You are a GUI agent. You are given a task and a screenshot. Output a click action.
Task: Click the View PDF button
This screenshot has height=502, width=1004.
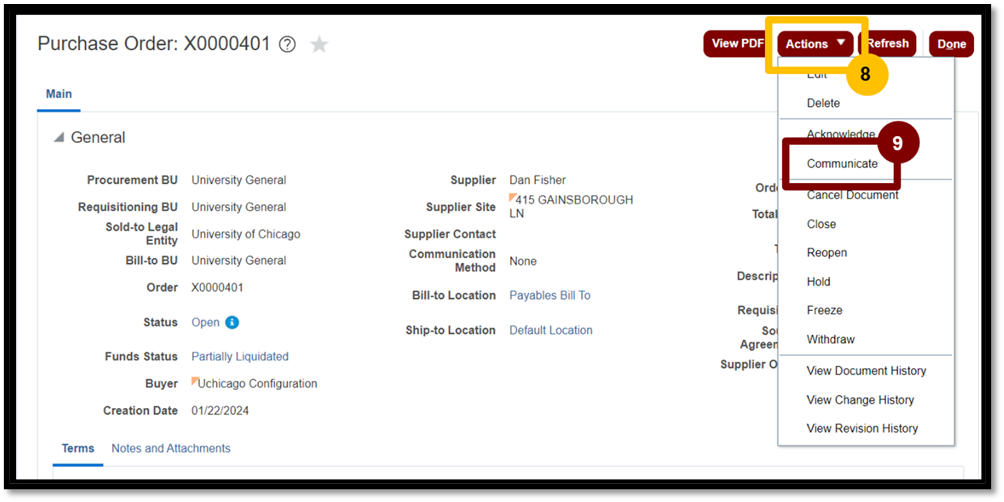click(736, 44)
